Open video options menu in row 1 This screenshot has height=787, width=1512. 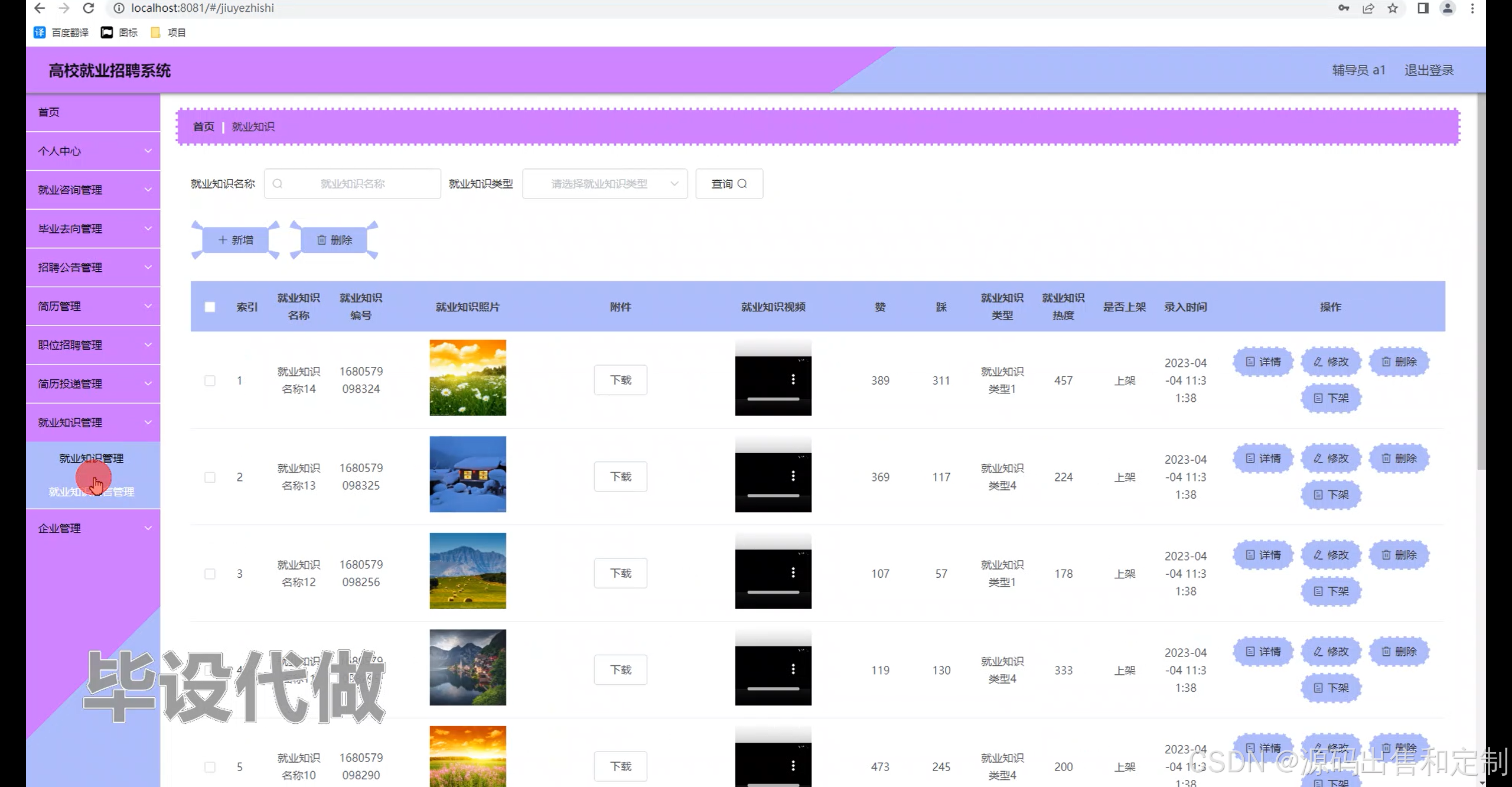point(793,379)
